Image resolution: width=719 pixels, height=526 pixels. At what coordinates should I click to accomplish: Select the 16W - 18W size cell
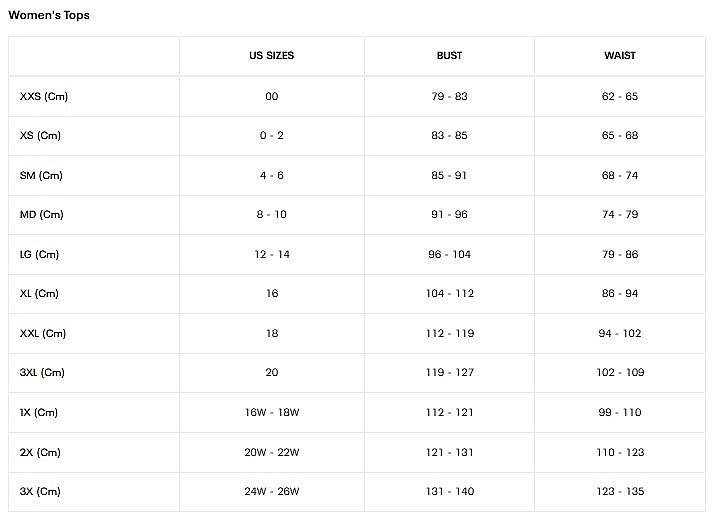(271, 412)
